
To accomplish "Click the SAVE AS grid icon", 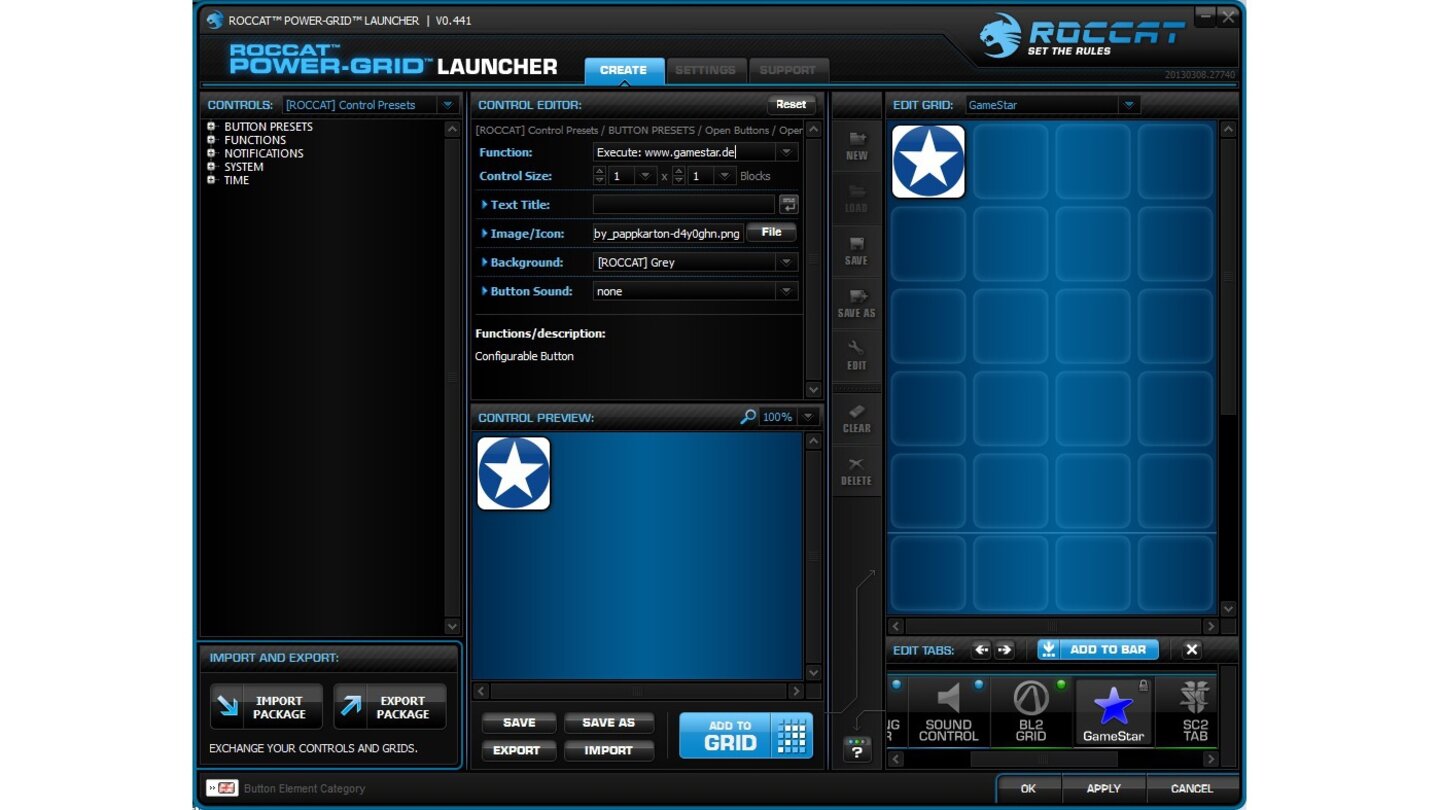I will (857, 303).
